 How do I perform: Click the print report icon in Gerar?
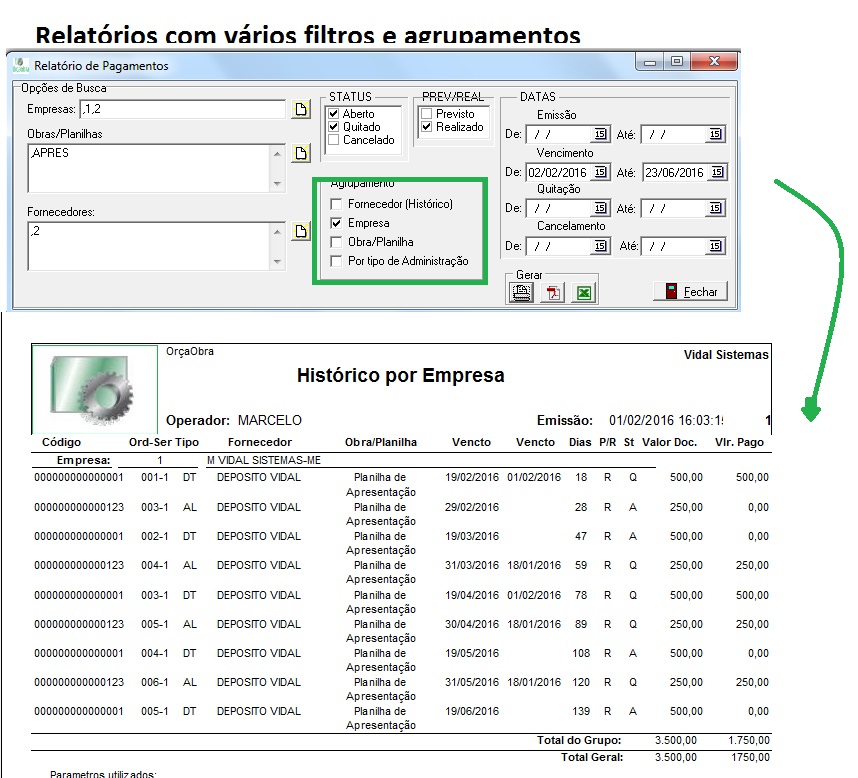pyautogui.click(x=521, y=292)
